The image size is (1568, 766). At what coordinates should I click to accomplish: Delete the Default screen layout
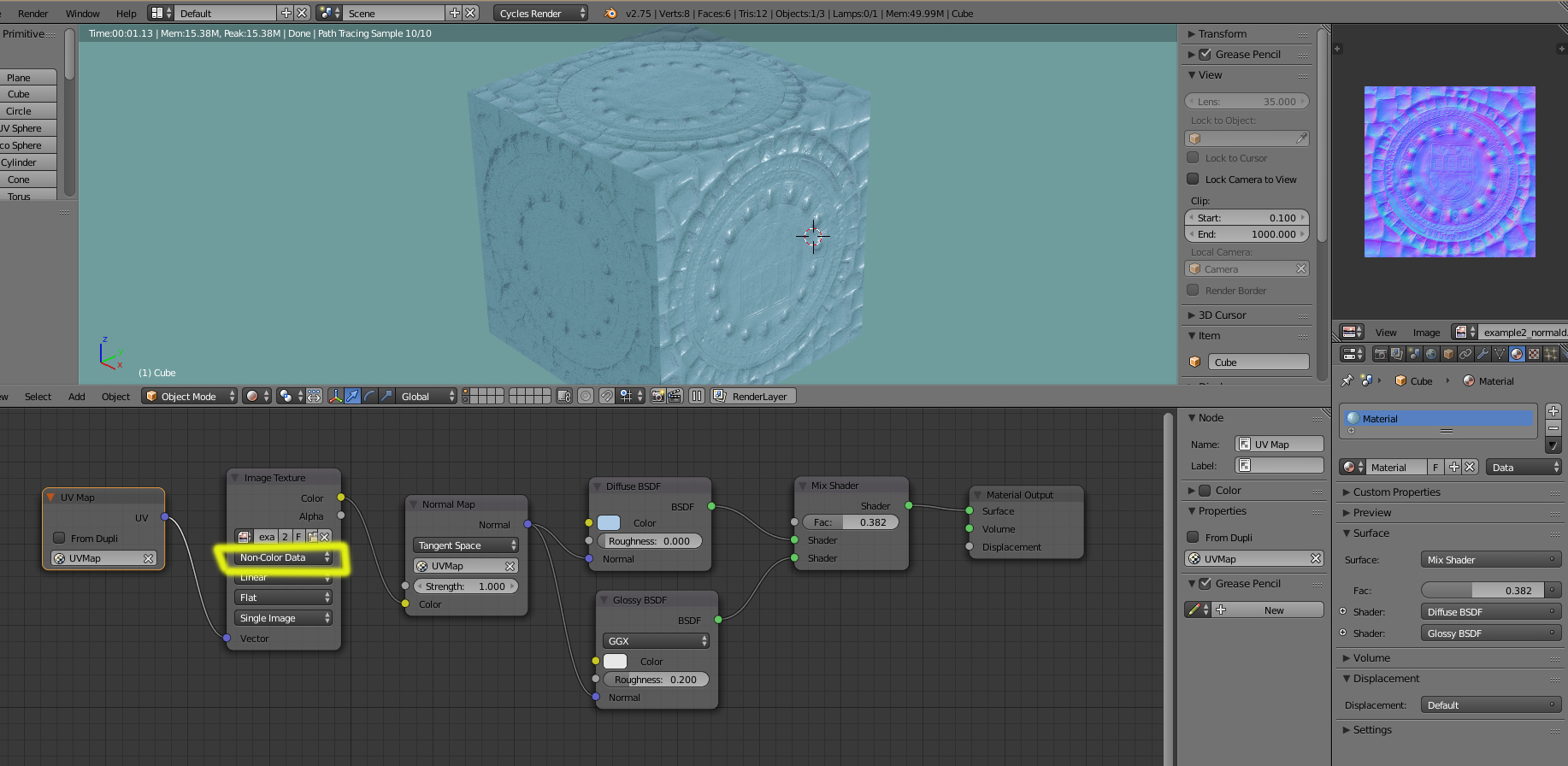[302, 13]
